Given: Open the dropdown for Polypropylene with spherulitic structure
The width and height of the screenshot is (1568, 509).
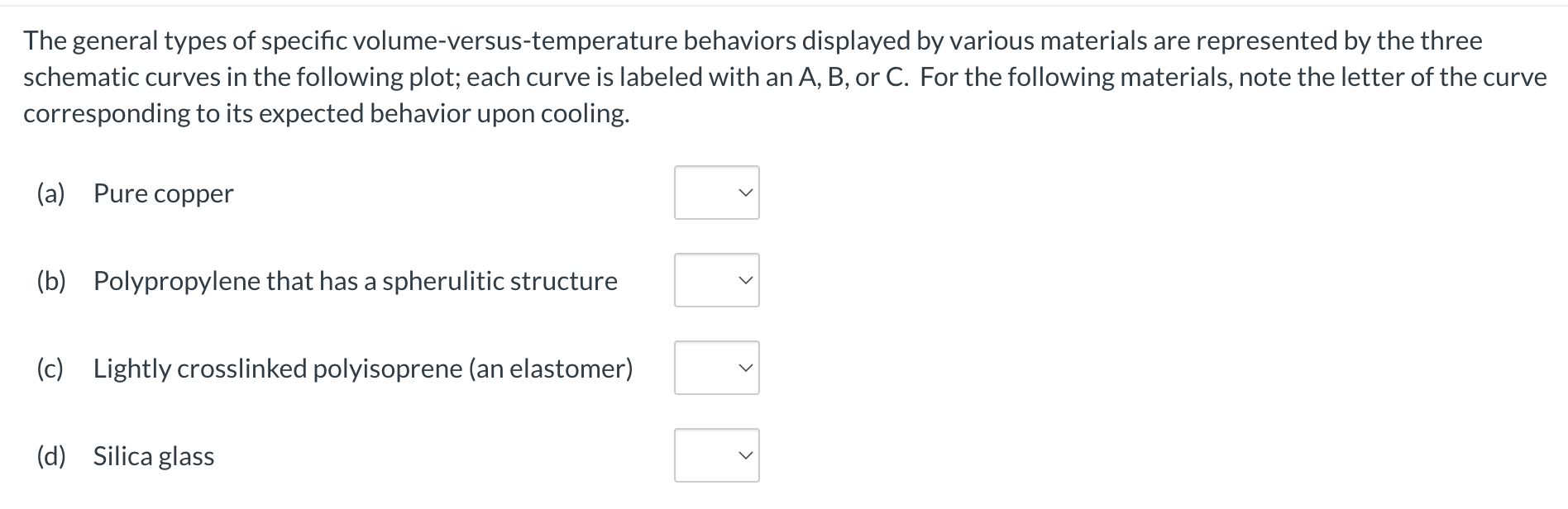Looking at the screenshot, I should pyautogui.click(x=716, y=280).
